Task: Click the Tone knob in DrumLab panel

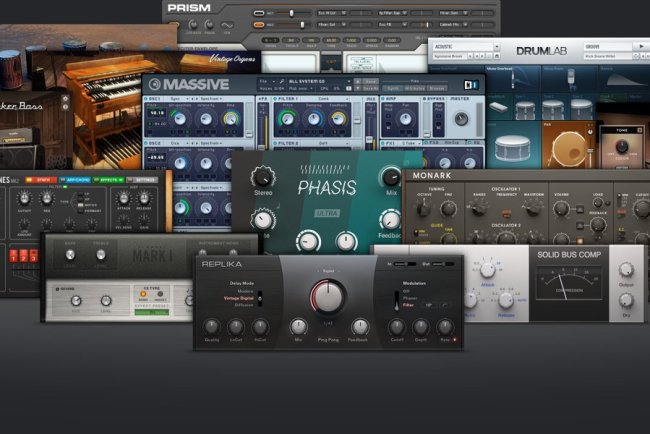Action: [x=621, y=146]
